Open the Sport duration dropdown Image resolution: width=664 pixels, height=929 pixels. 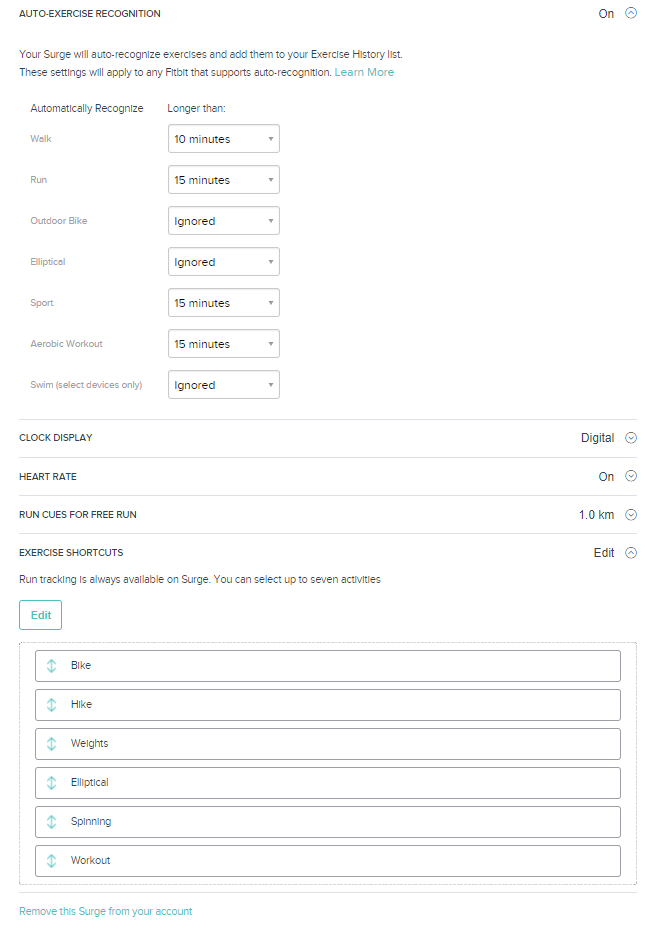(224, 303)
